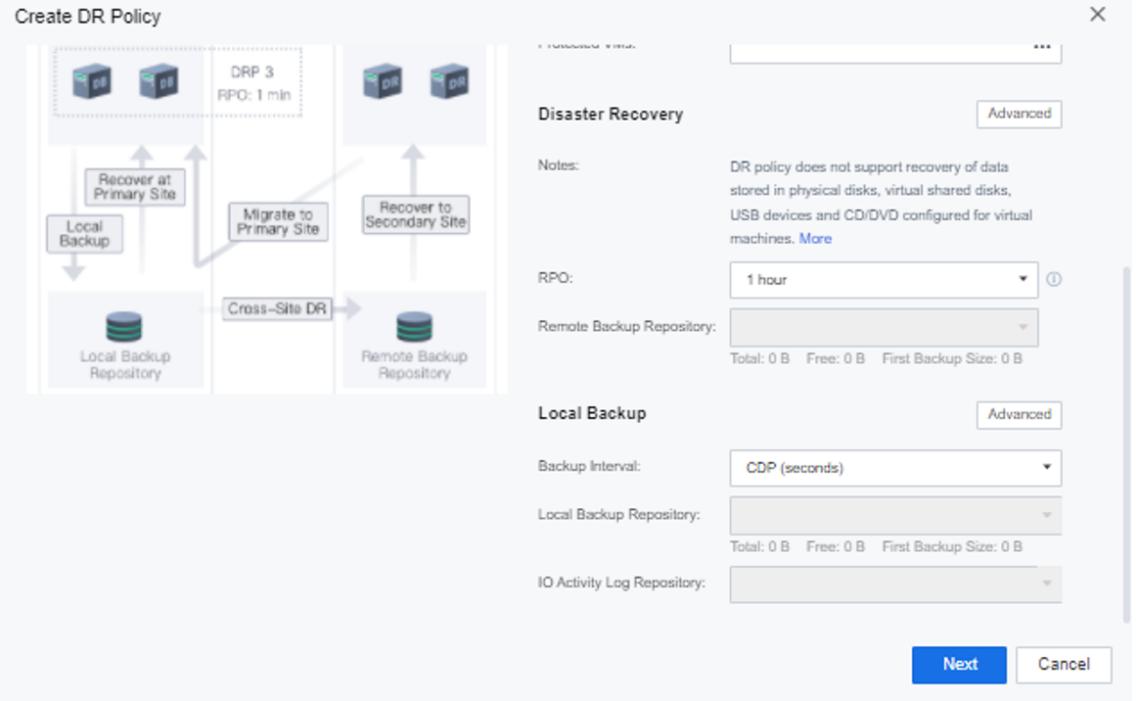This screenshot has width=1137, height=701.
Task: Click the Recover to Secondary Site label
Action: click(415, 215)
